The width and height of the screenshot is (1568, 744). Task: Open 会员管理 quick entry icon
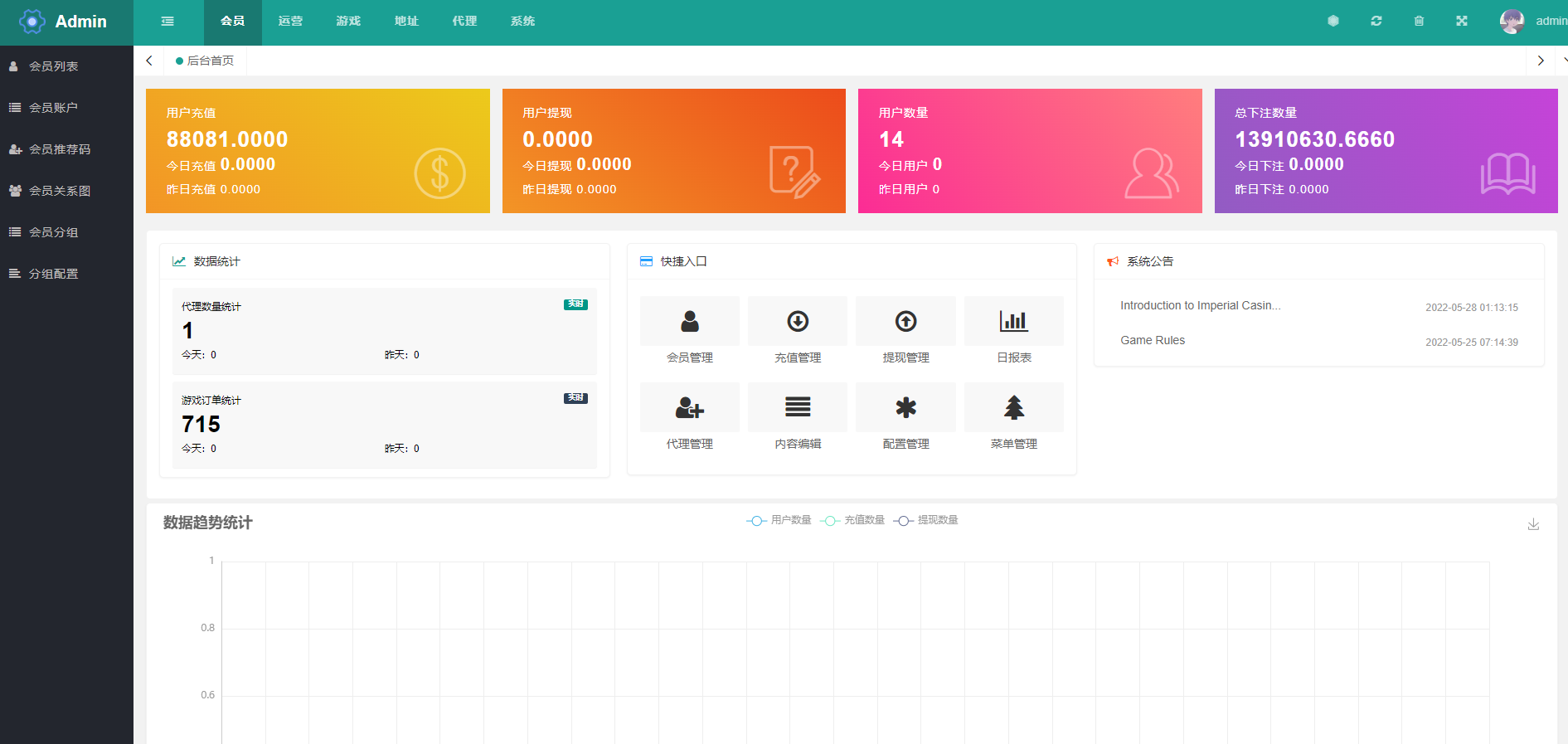tap(690, 321)
